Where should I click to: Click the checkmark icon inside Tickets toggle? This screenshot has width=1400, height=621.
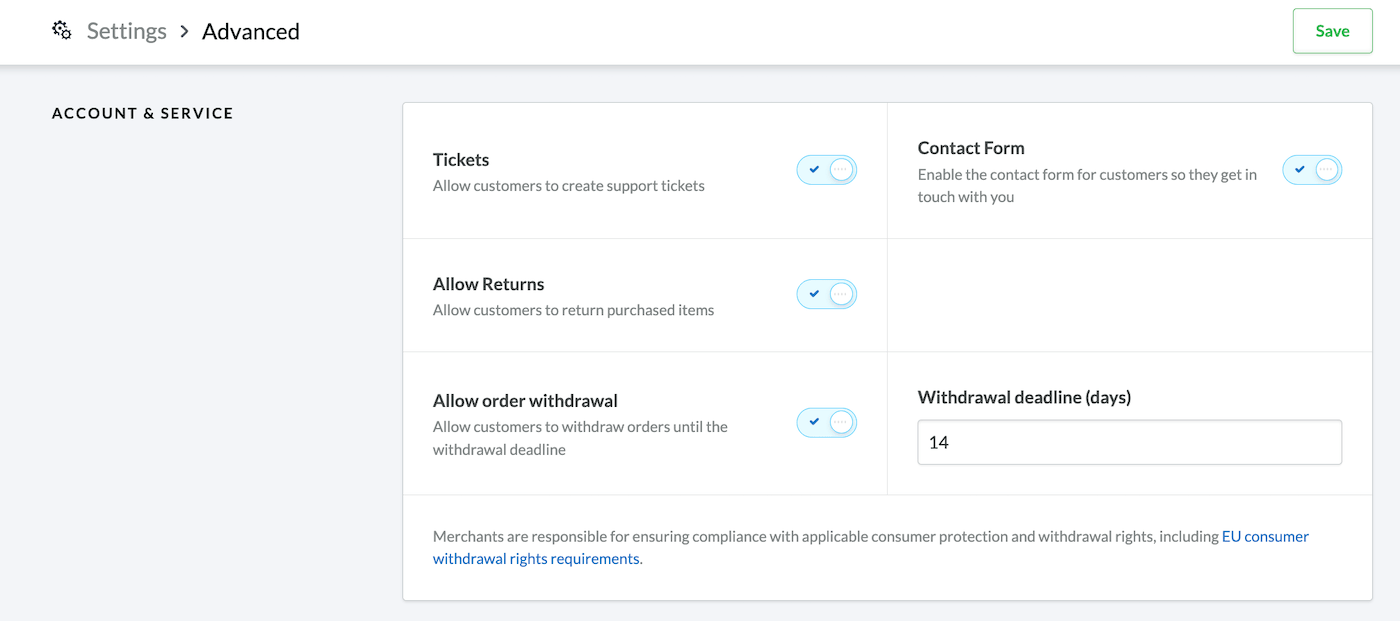tap(814, 170)
